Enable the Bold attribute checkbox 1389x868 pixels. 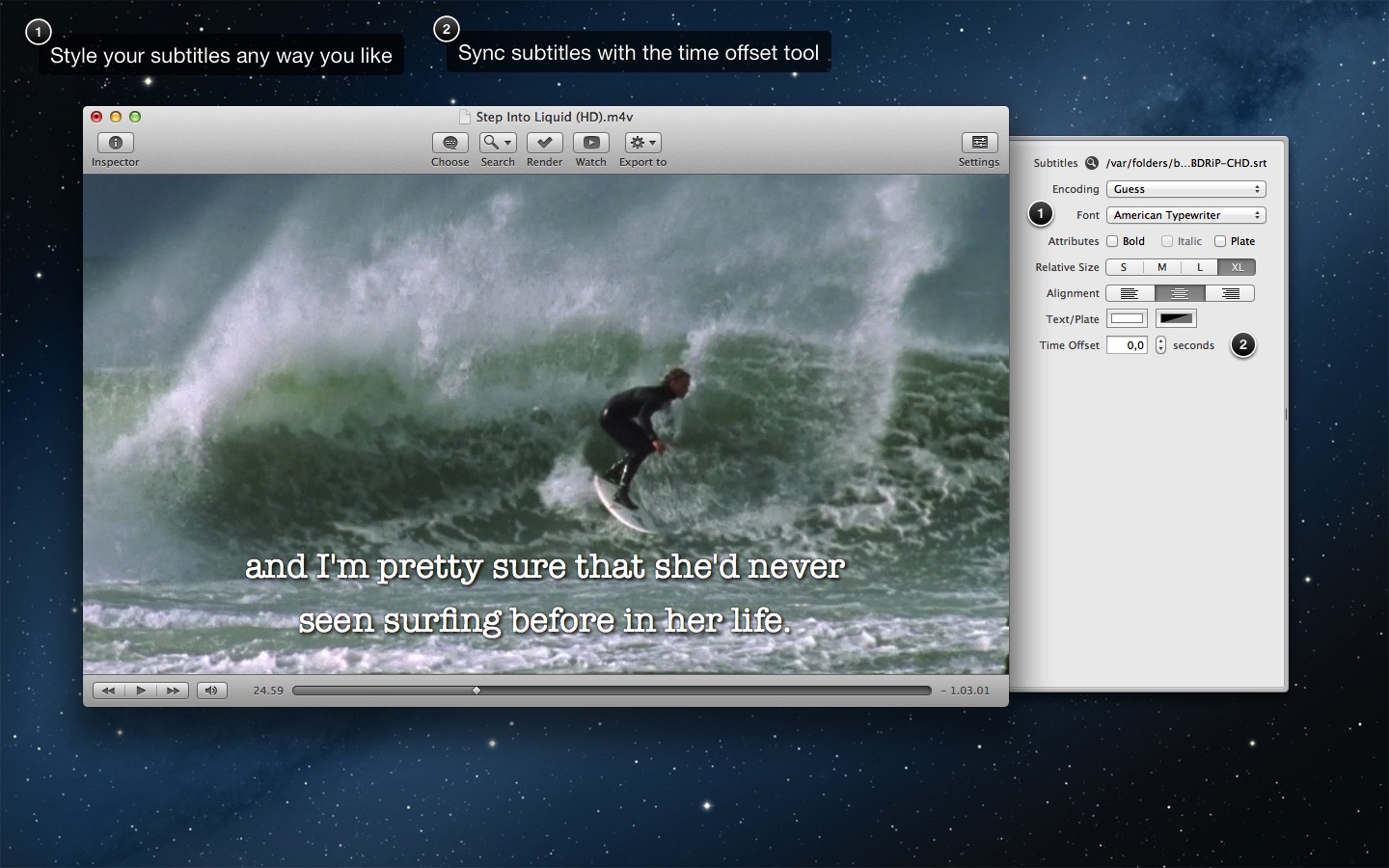pyautogui.click(x=1112, y=241)
